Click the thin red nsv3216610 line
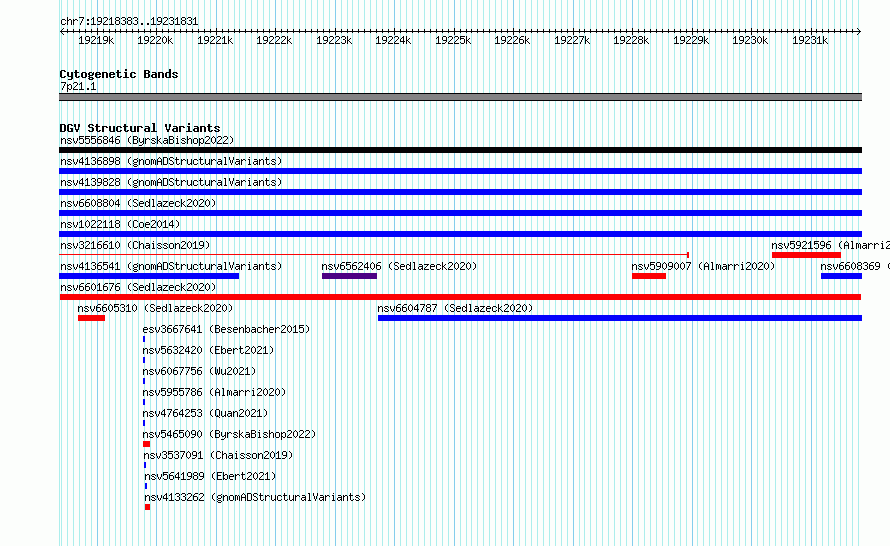Viewport: 890px width, 546px height. [374, 255]
